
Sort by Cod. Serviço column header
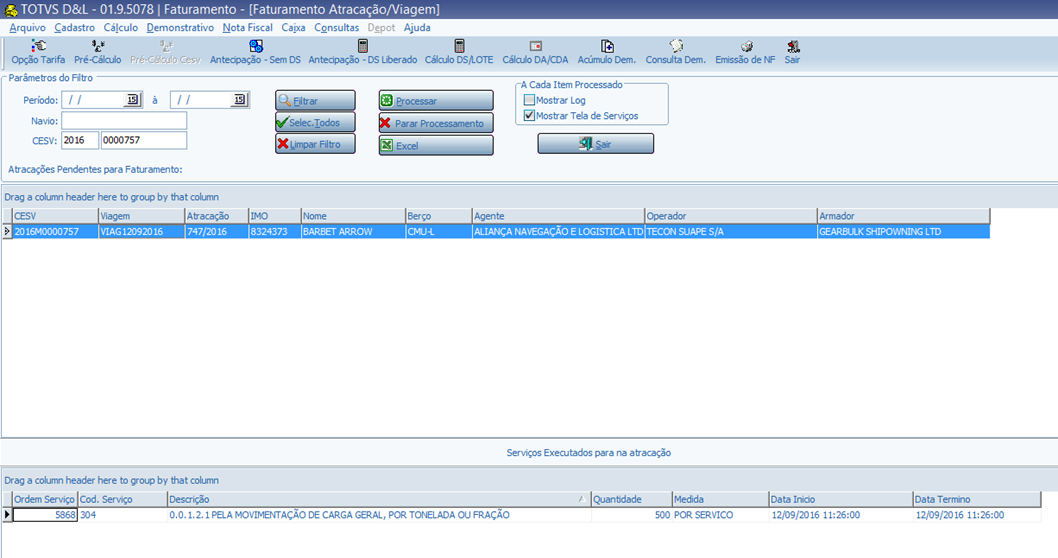pos(123,499)
